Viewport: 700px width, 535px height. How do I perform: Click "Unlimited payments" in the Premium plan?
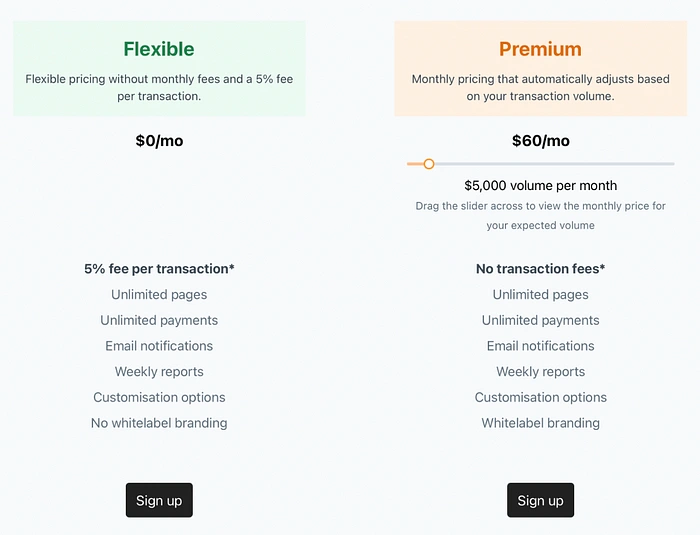click(540, 320)
